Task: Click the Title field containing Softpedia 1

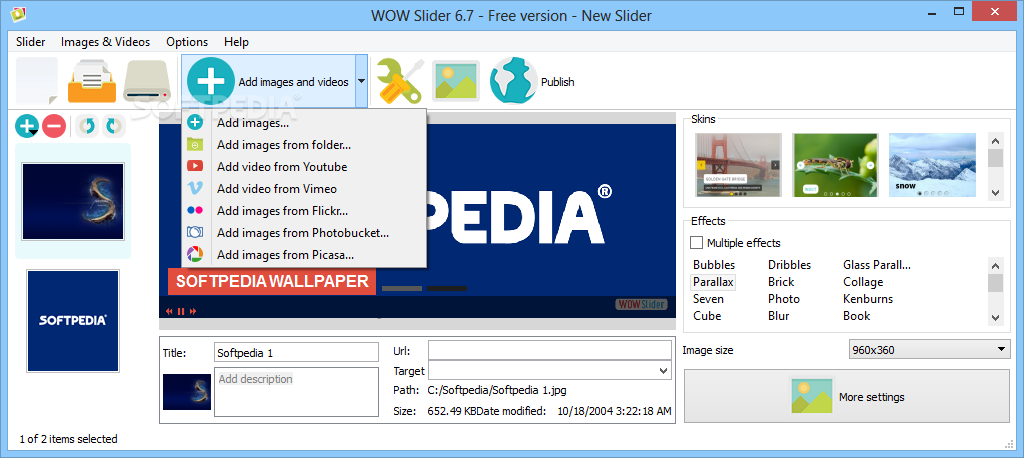Action: pyautogui.click(x=296, y=352)
